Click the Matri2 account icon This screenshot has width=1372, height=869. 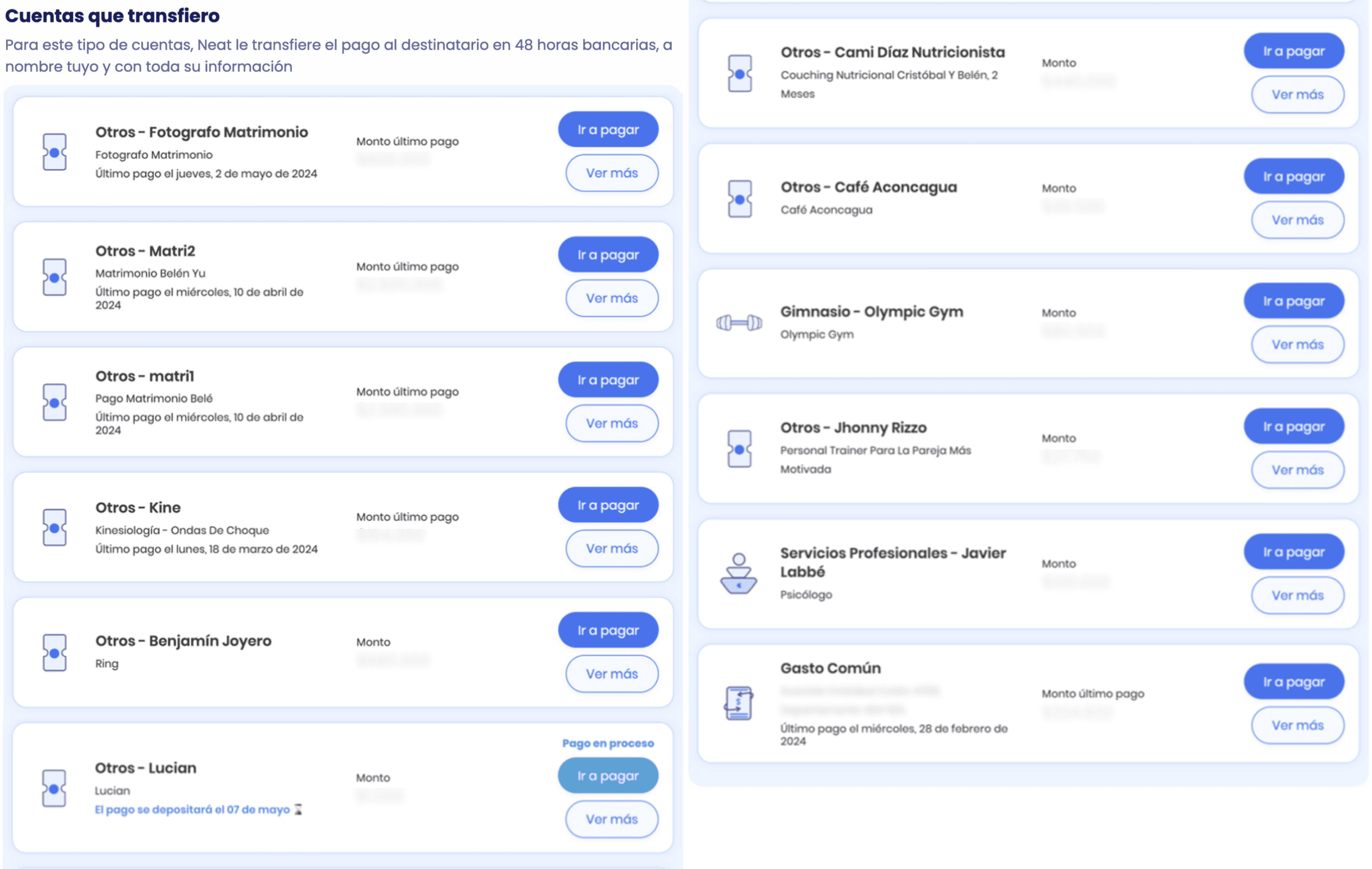point(55,278)
